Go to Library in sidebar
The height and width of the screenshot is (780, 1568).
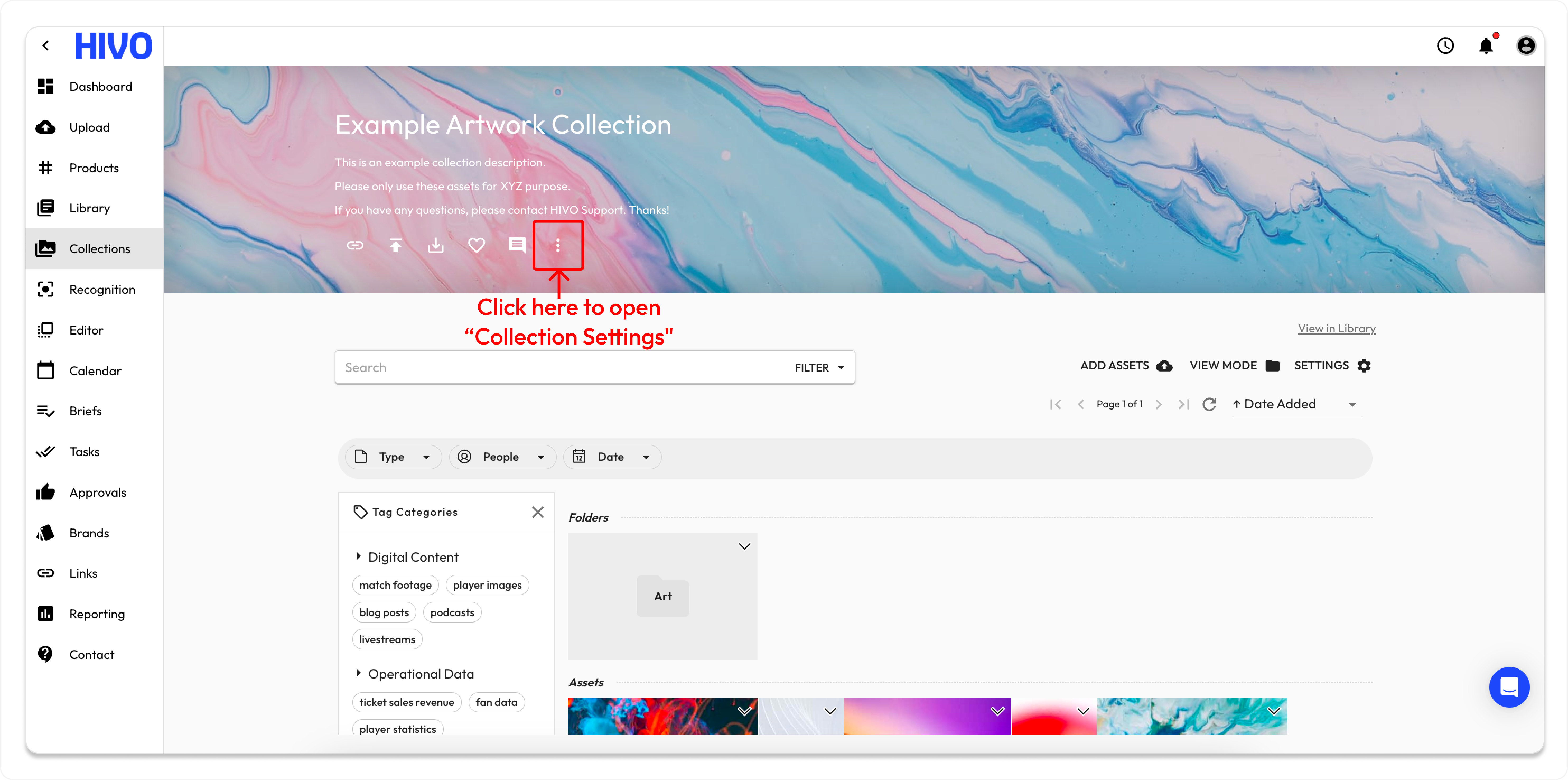(x=90, y=208)
